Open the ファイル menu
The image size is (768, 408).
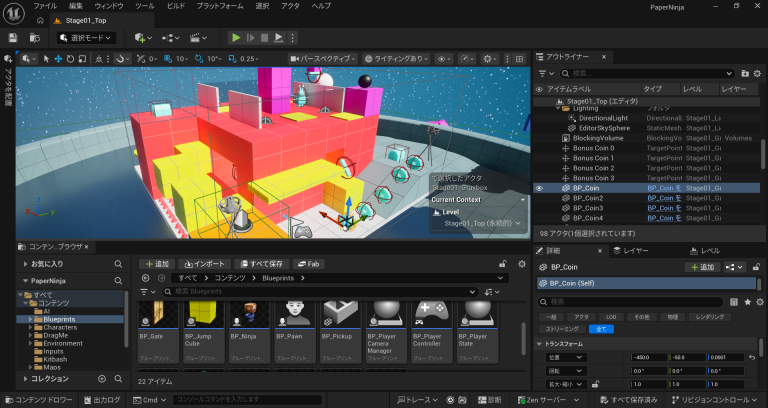45,6
